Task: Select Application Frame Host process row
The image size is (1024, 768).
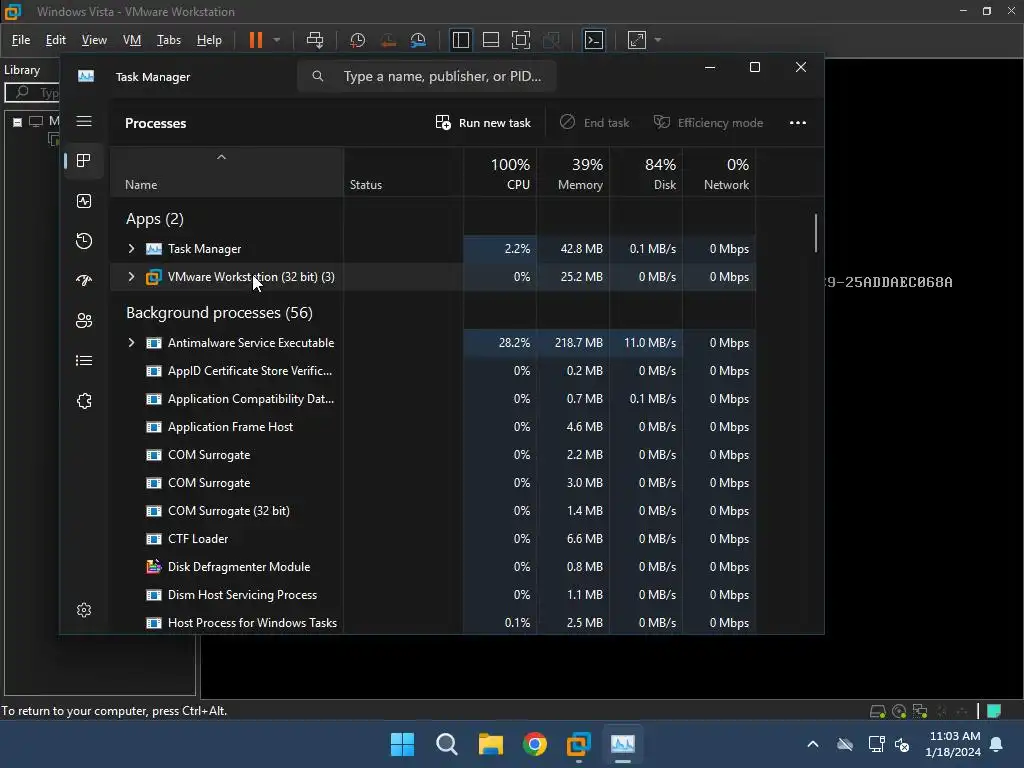Action: [433, 427]
